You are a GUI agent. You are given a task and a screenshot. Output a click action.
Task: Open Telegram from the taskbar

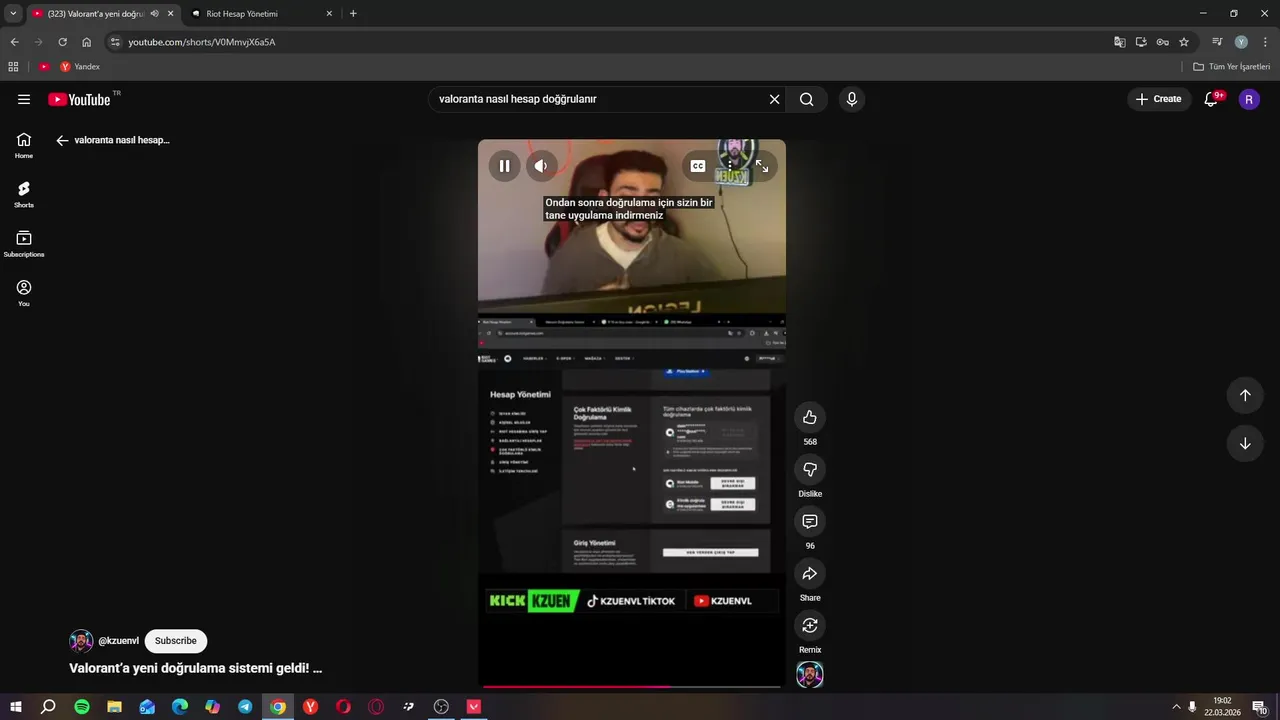click(245, 707)
